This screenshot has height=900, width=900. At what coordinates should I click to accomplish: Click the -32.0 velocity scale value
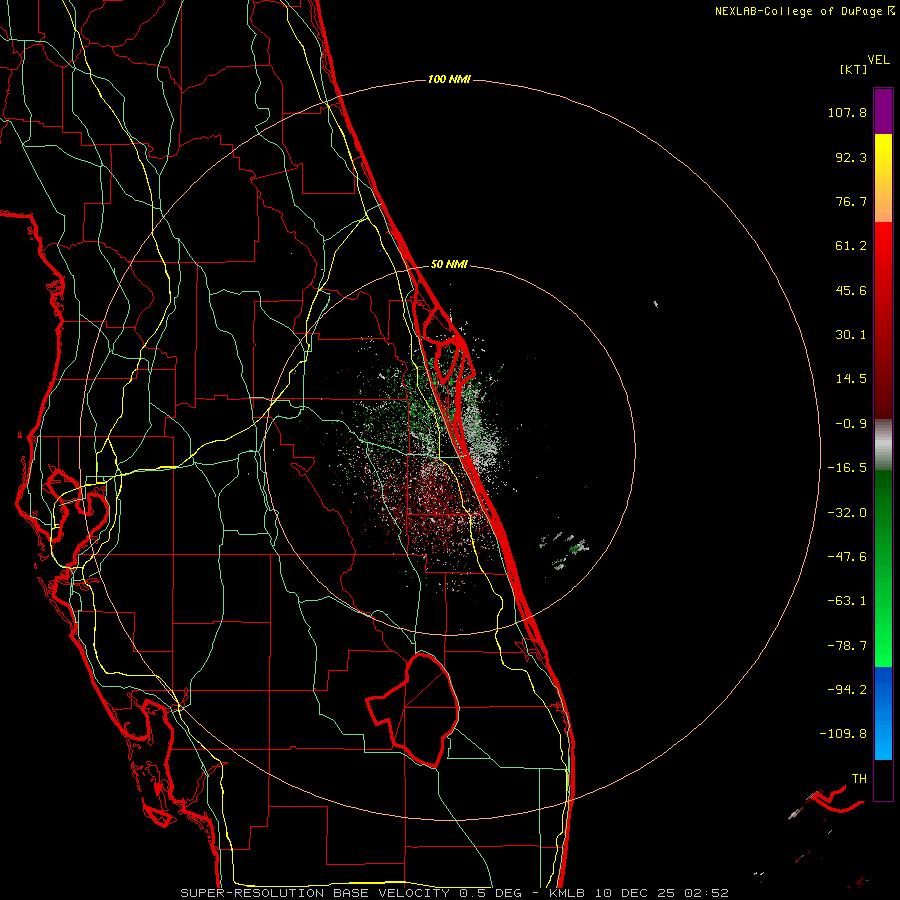click(847, 513)
